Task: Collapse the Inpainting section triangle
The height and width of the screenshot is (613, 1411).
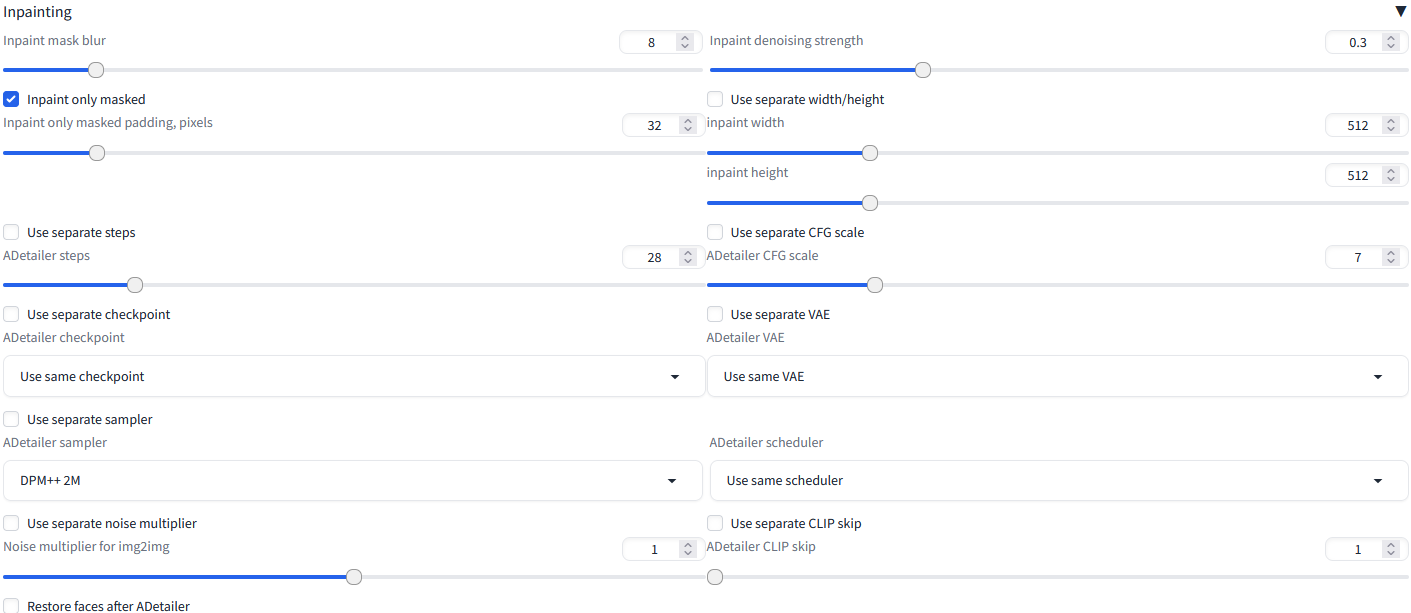Action: (x=1400, y=12)
